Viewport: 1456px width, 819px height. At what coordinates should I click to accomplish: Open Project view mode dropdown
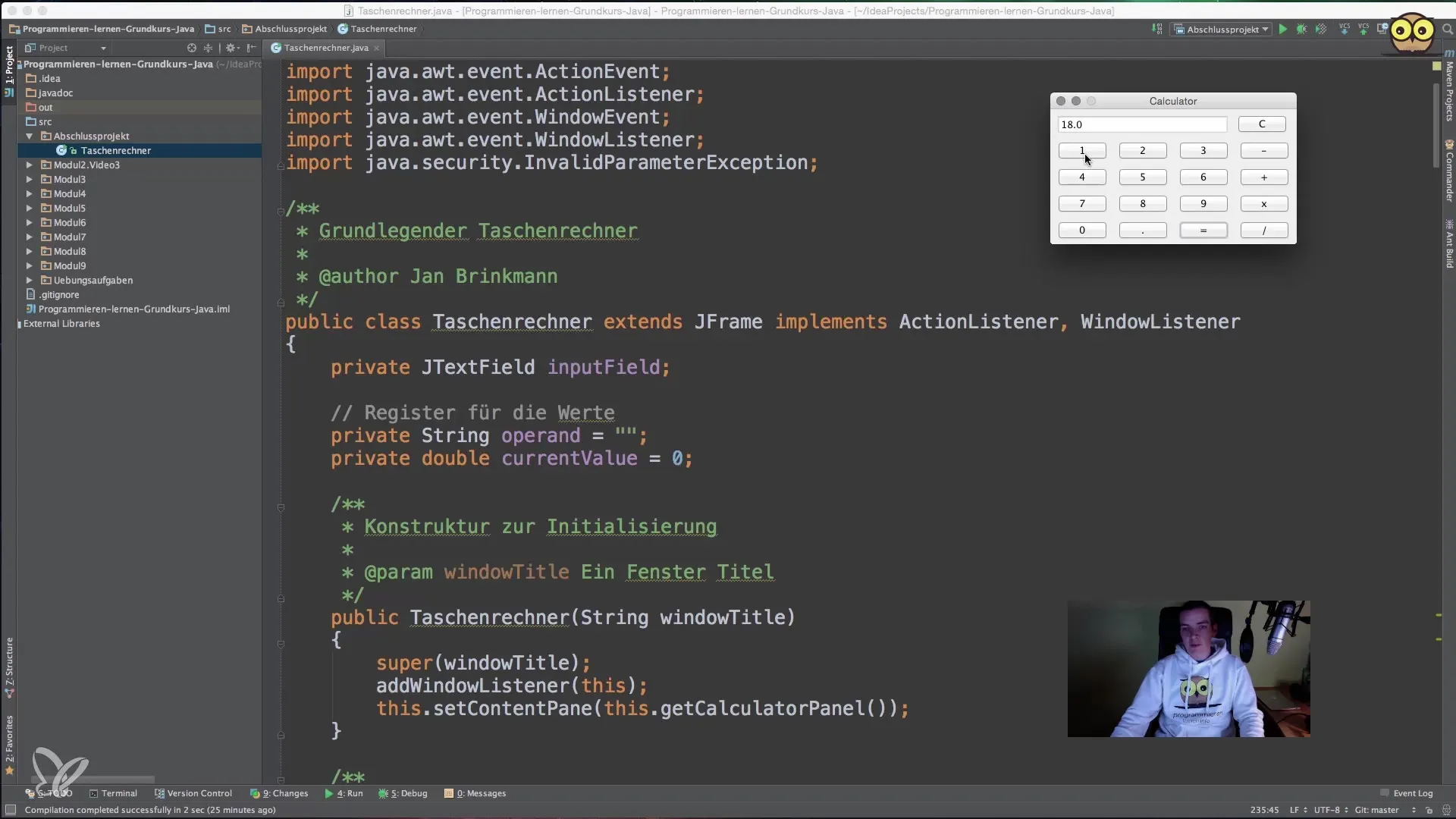pos(103,48)
